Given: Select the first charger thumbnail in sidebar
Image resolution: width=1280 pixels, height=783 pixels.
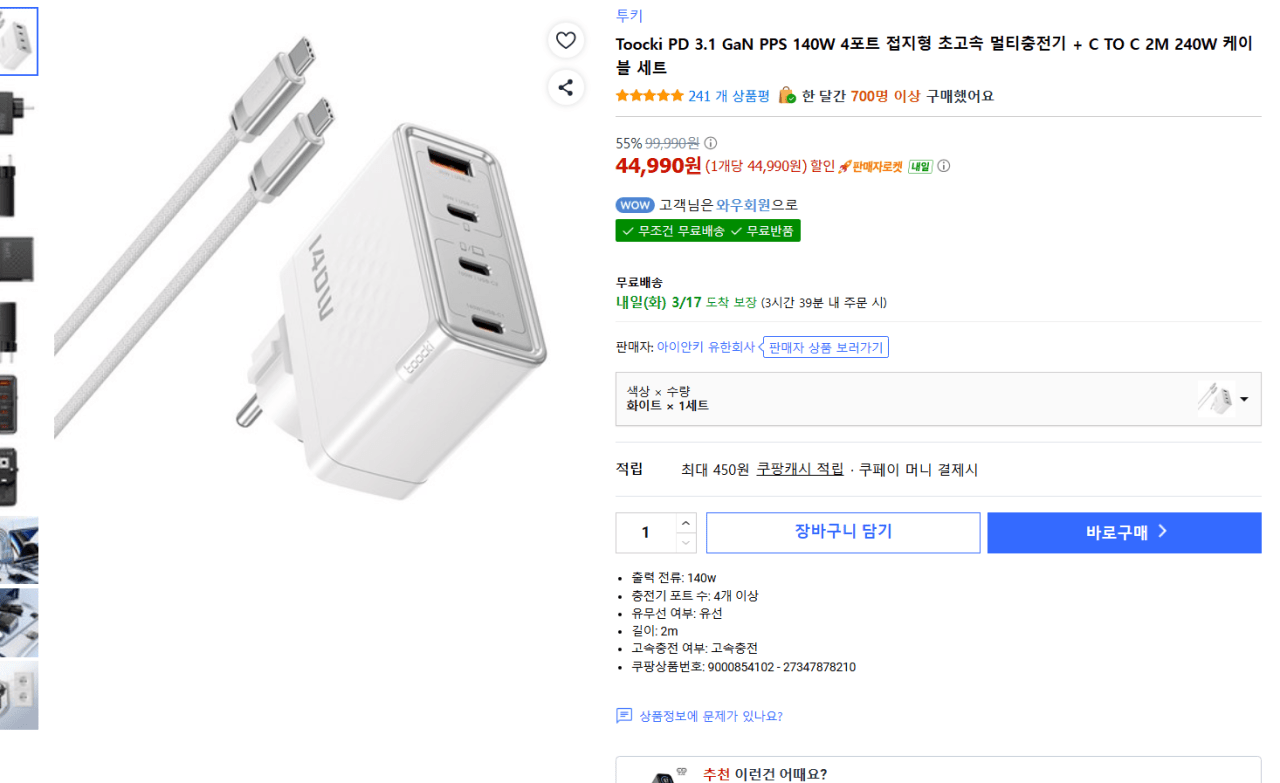Looking at the screenshot, I should tap(20, 40).
